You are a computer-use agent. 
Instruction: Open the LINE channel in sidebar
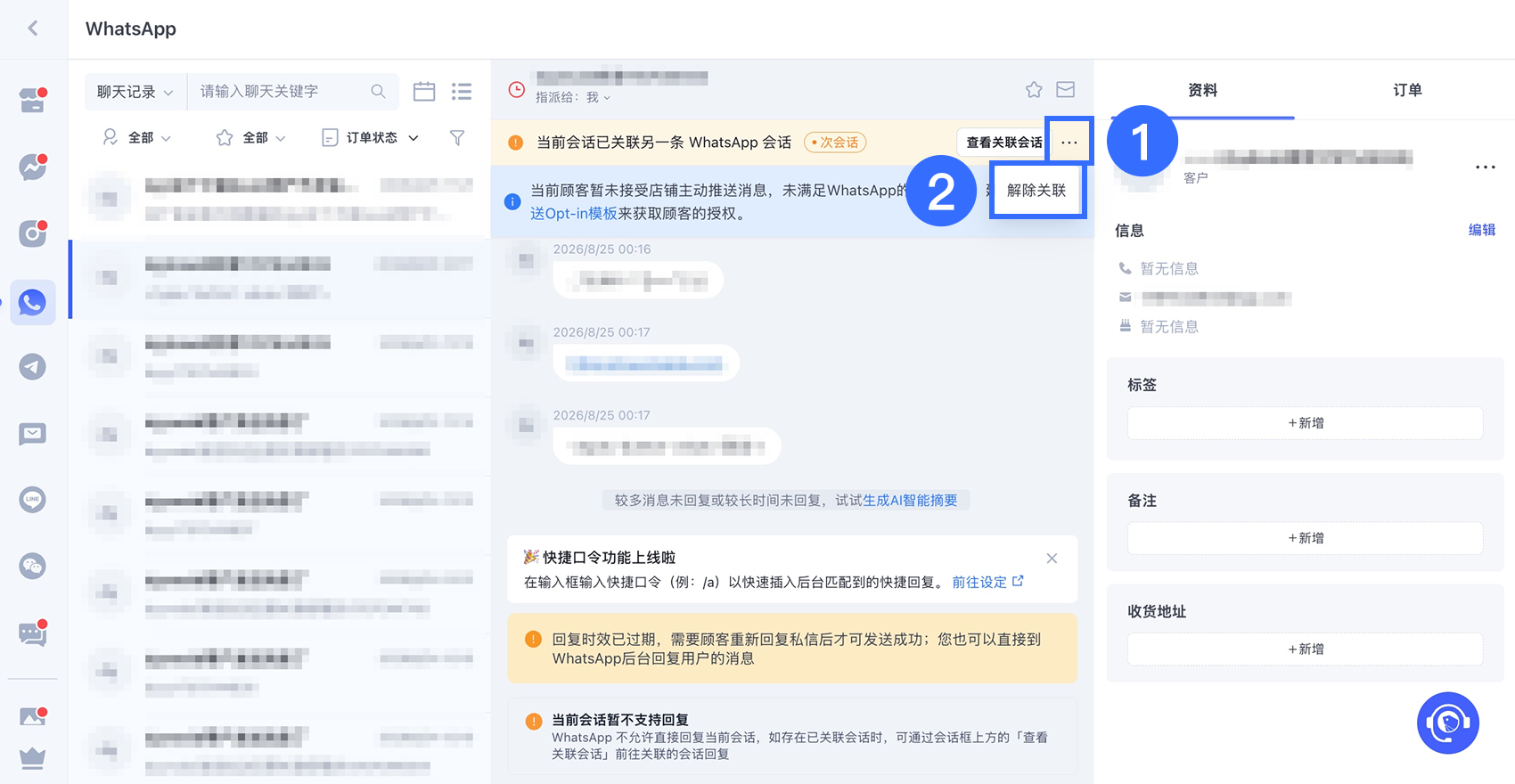coord(33,500)
